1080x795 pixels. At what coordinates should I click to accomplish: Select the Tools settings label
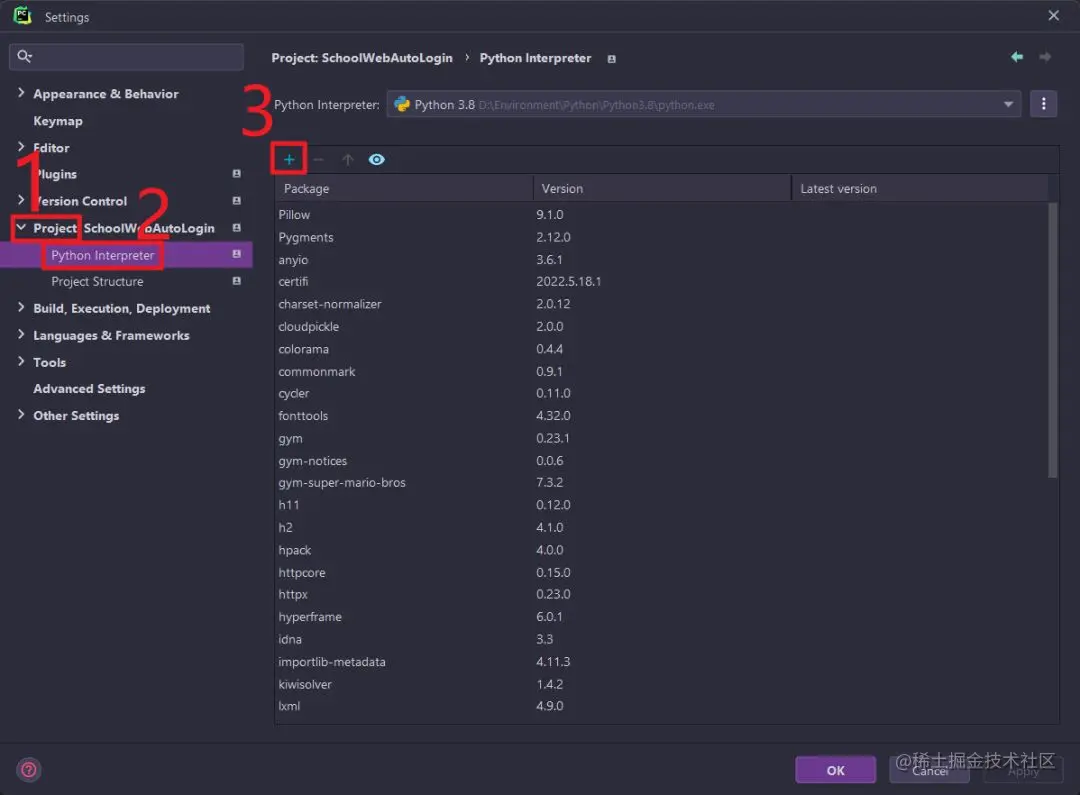(x=50, y=362)
